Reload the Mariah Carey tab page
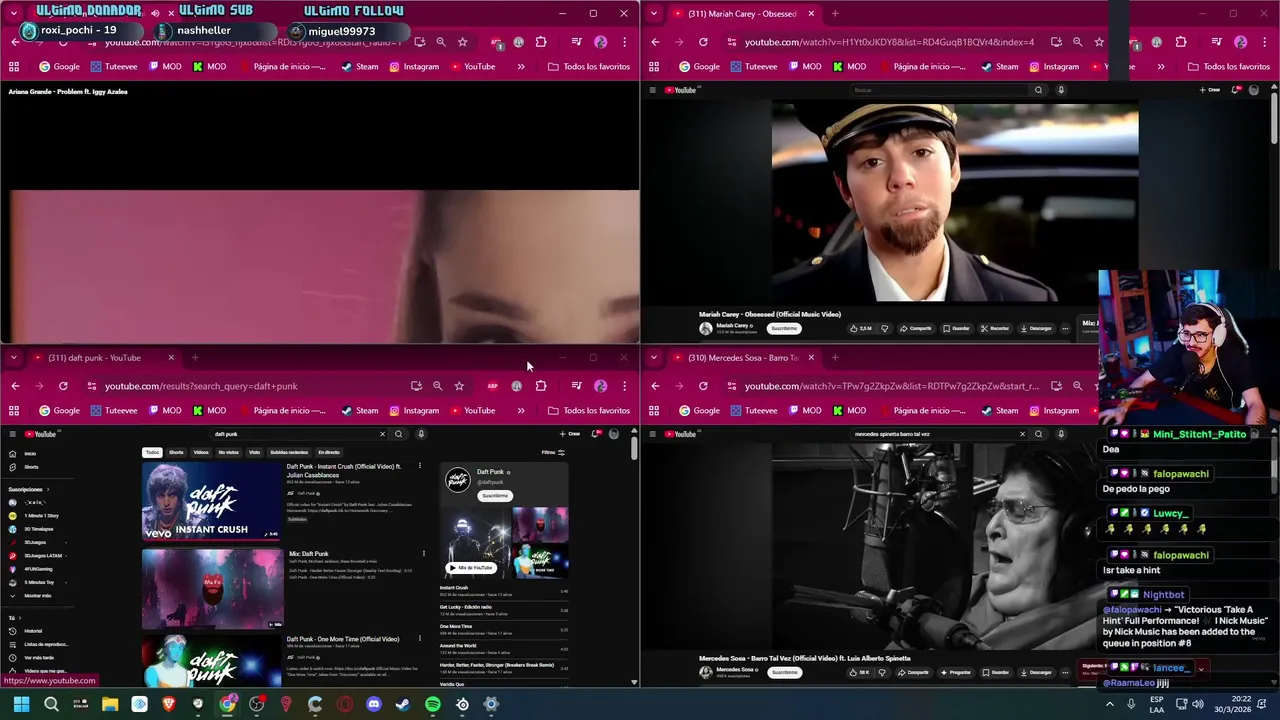The height and width of the screenshot is (720, 1280). 703,42
